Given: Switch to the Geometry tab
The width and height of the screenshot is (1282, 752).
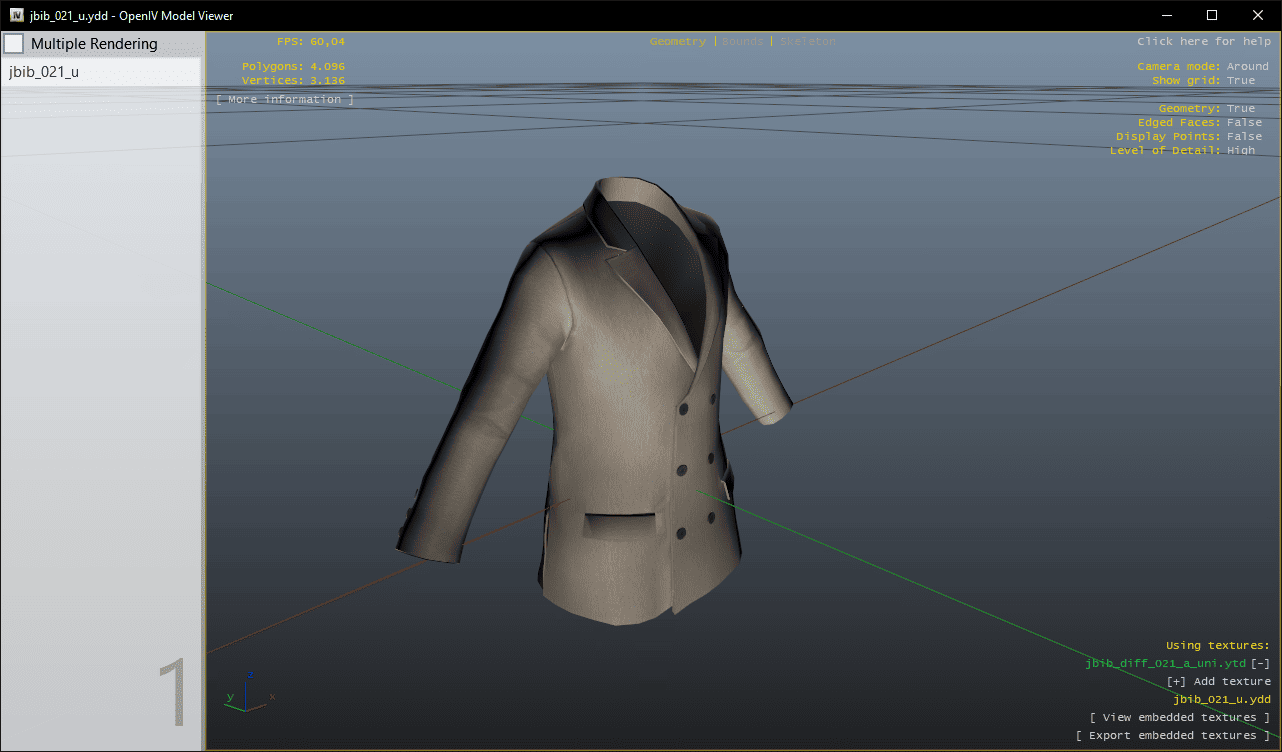Looking at the screenshot, I should [677, 42].
